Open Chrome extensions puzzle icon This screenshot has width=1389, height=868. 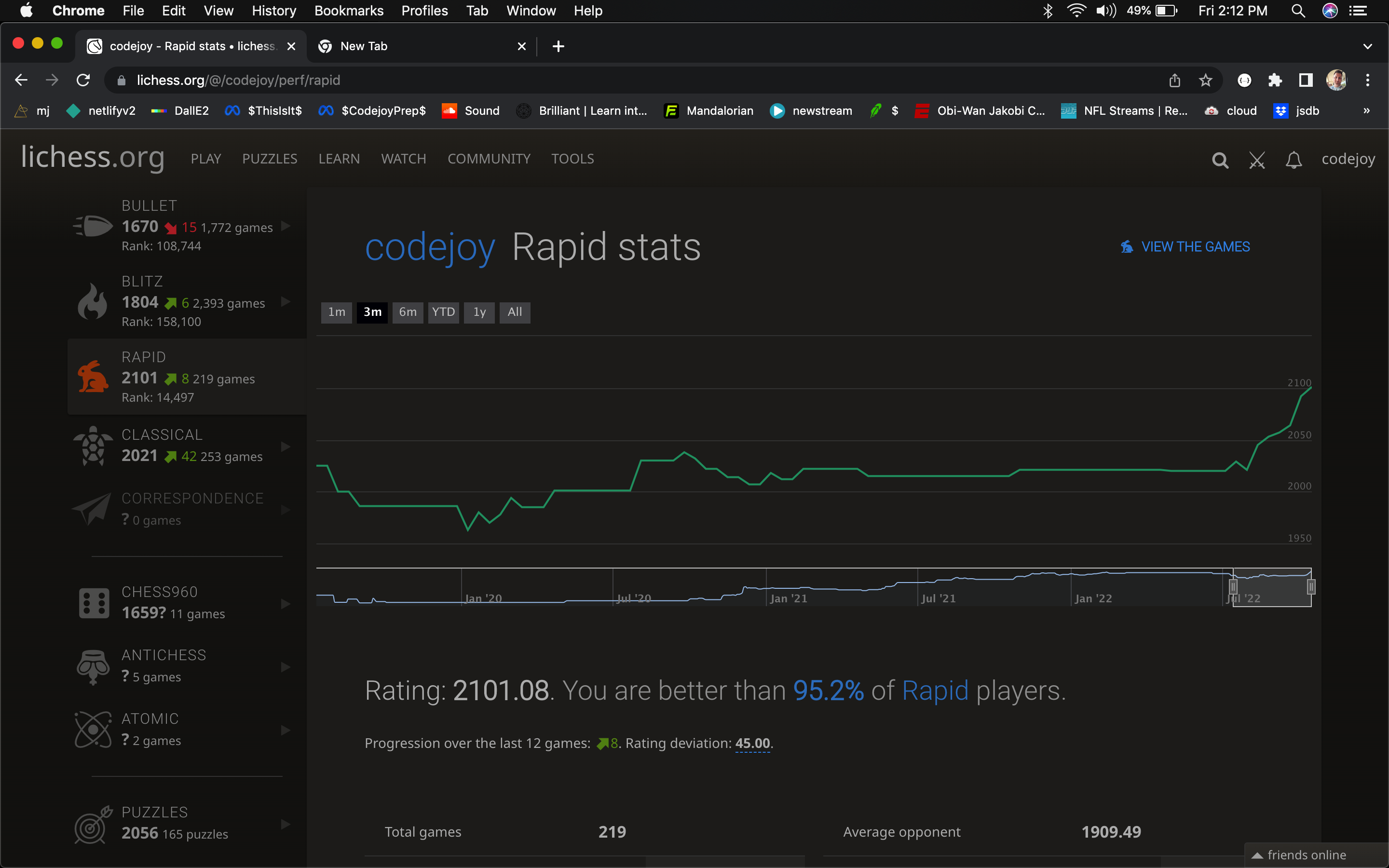pyautogui.click(x=1275, y=81)
